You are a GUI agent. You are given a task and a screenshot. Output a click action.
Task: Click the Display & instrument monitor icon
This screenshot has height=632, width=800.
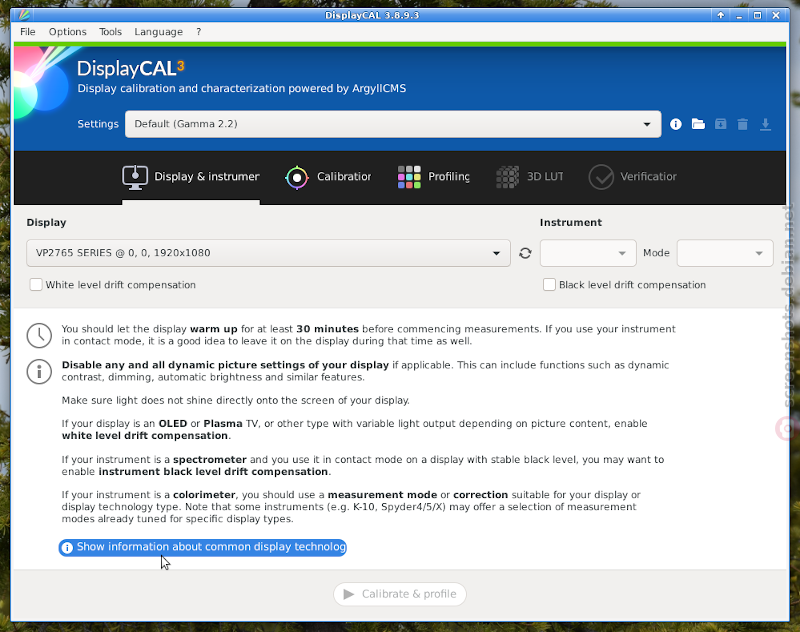pyautogui.click(x=135, y=177)
